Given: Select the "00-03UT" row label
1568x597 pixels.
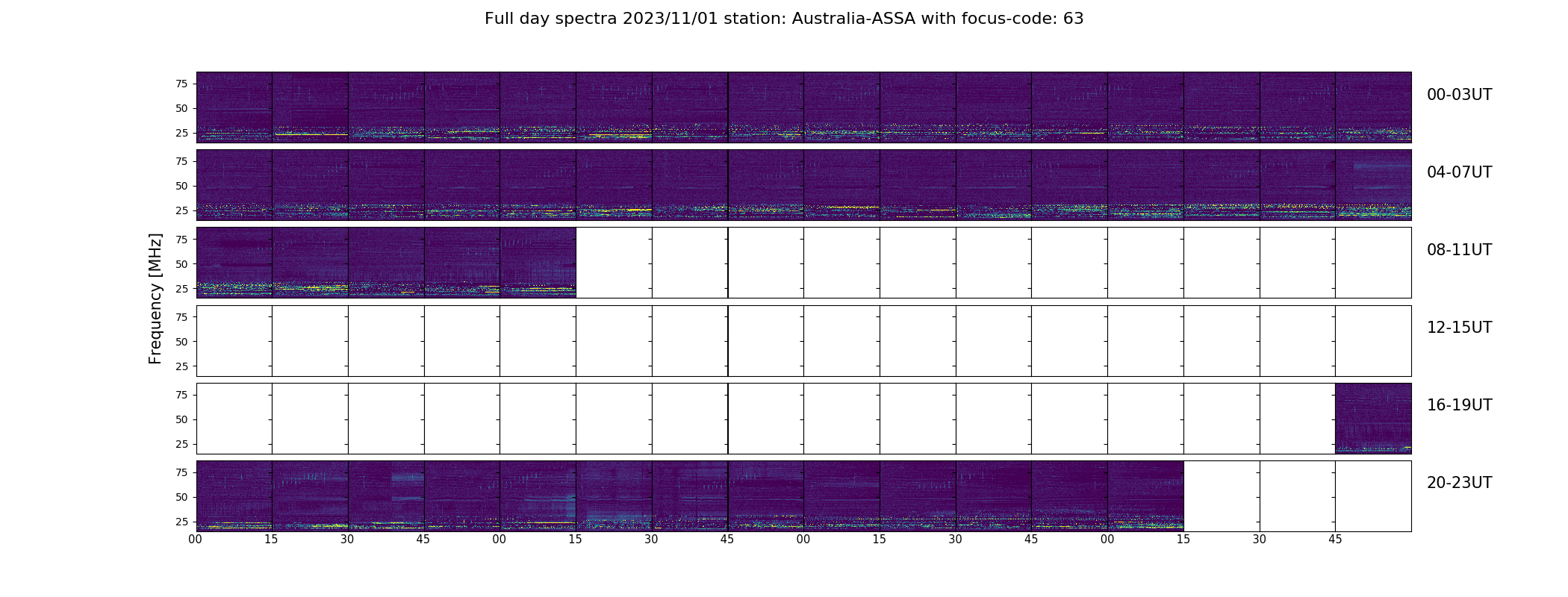Looking at the screenshot, I should pyautogui.click(x=1459, y=95).
